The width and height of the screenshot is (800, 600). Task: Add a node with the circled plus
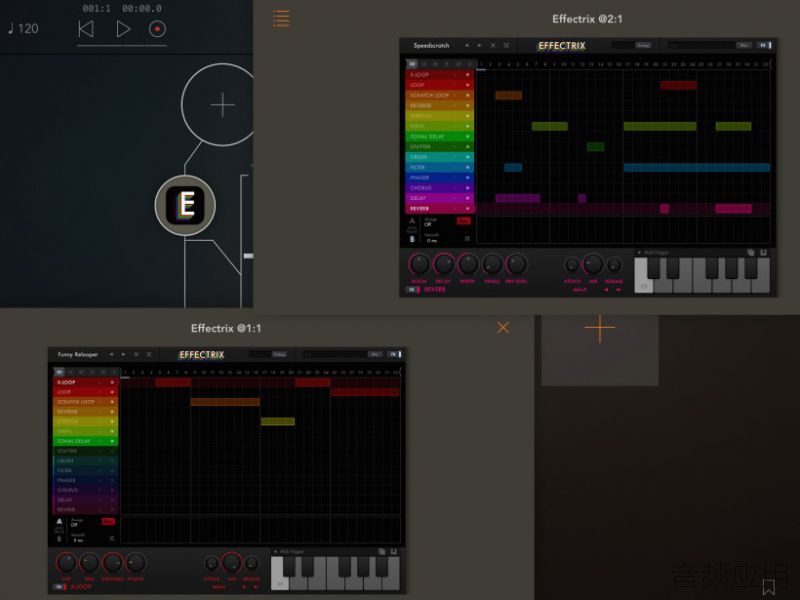(222, 105)
